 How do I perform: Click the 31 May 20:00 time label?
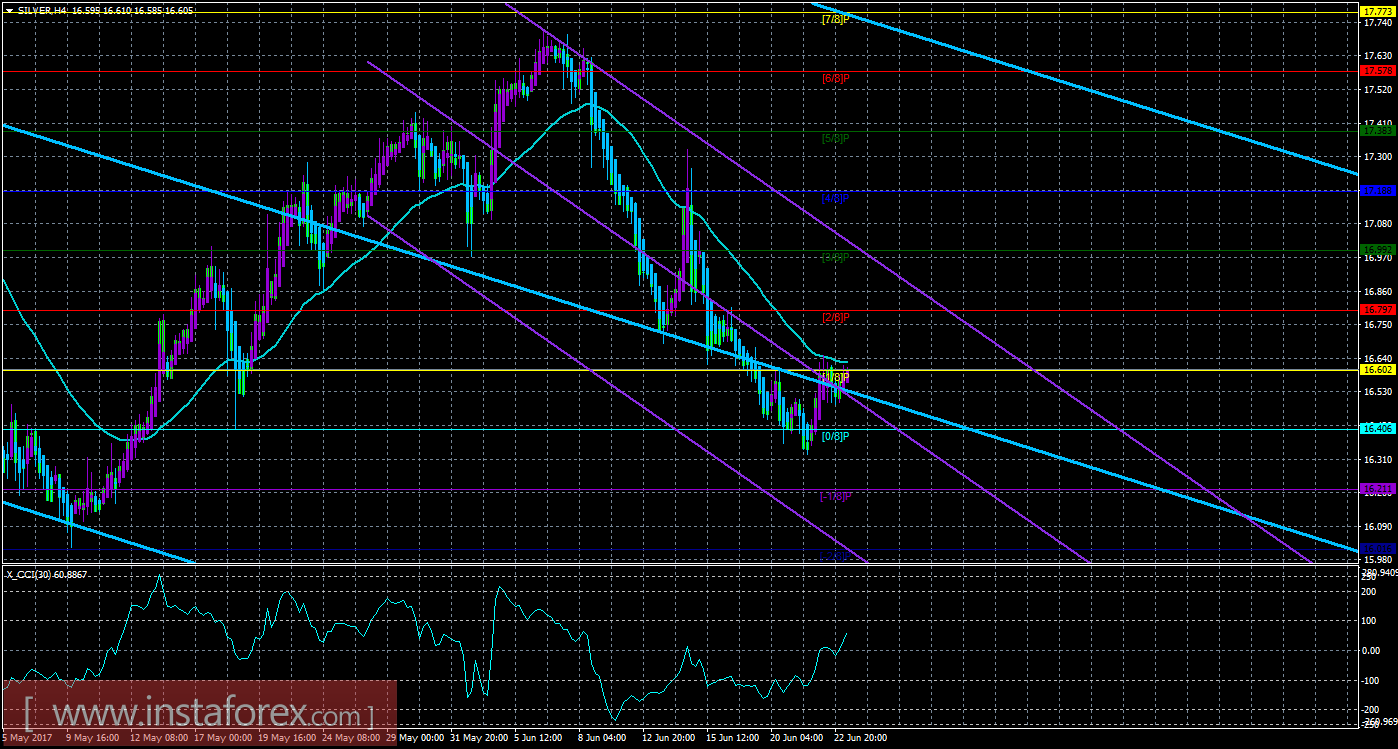(480, 739)
